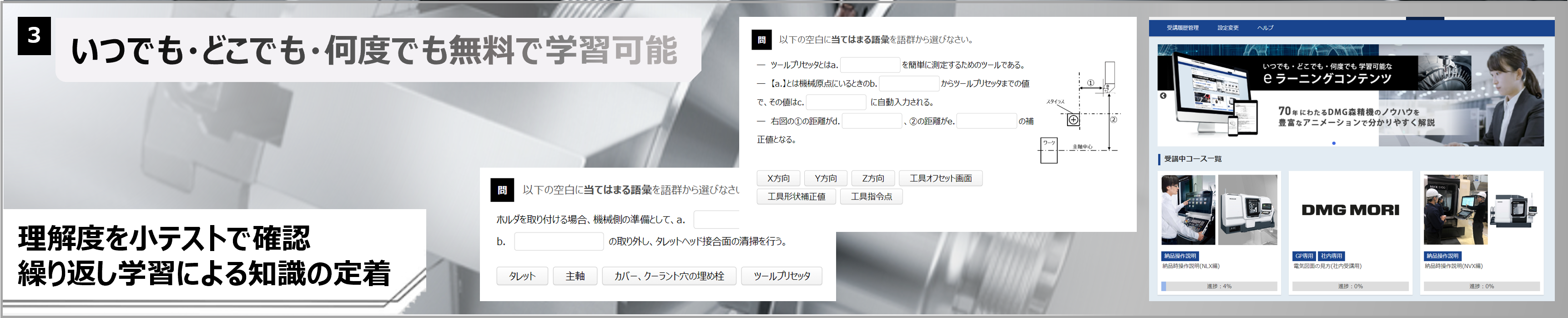This screenshot has height=318, width=1568.
Task: Open 電気図面の見方(社内受講用) course title
Action: 1327,266
